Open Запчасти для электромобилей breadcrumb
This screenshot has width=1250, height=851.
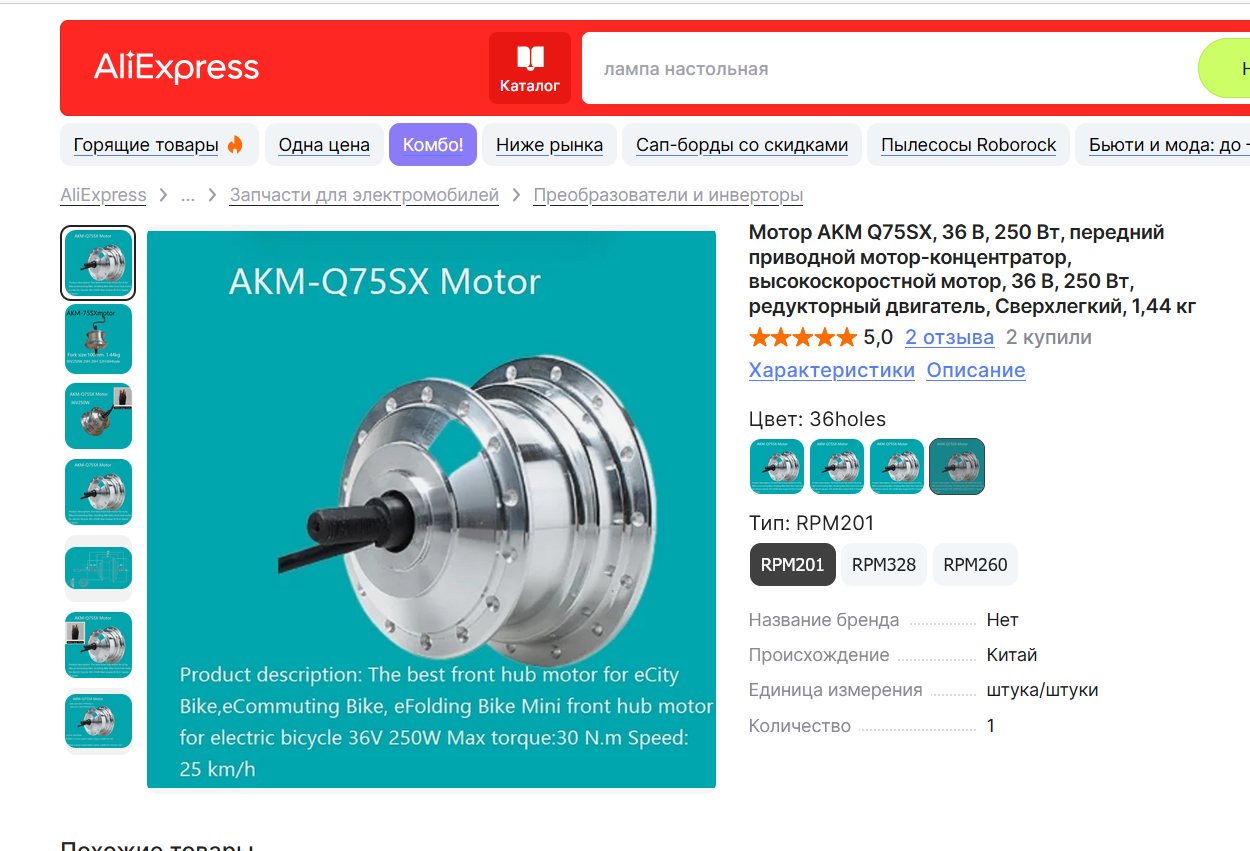pyautogui.click(x=364, y=195)
